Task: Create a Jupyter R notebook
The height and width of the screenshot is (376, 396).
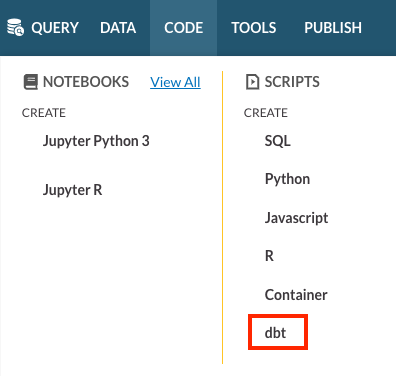Action: (72, 190)
